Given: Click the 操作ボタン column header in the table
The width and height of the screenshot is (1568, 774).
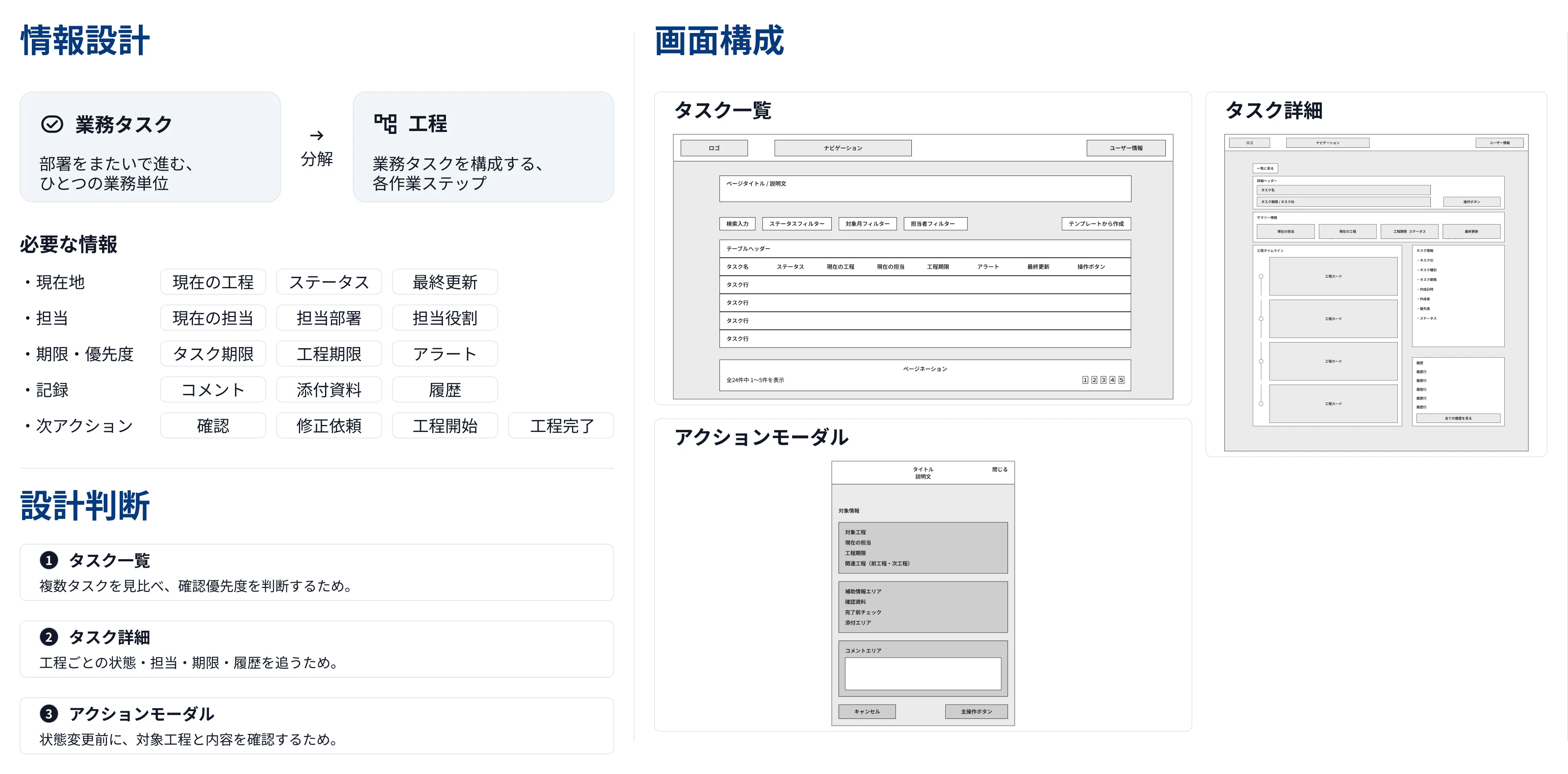Looking at the screenshot, I should (1091, 267).
